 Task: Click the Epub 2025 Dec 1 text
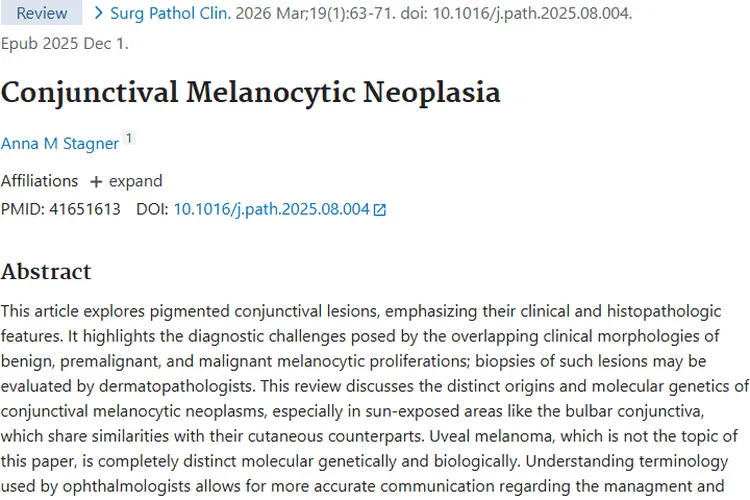[x=64, y=43]
